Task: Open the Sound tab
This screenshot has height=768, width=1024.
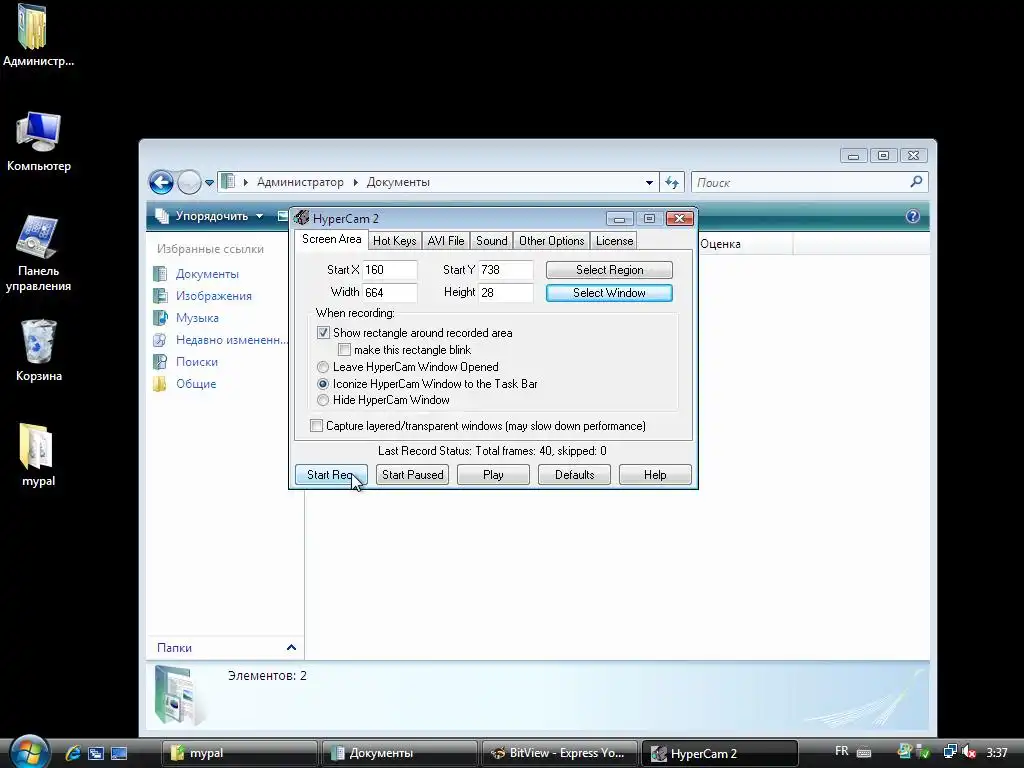Action: [x=492, y=241]
